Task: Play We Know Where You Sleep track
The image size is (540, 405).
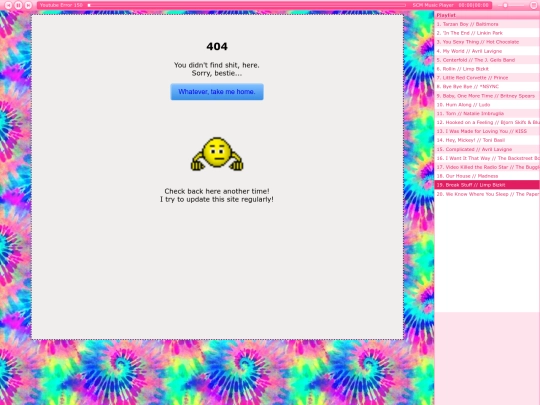Action: pyautogui.click(x=487, y=194)
